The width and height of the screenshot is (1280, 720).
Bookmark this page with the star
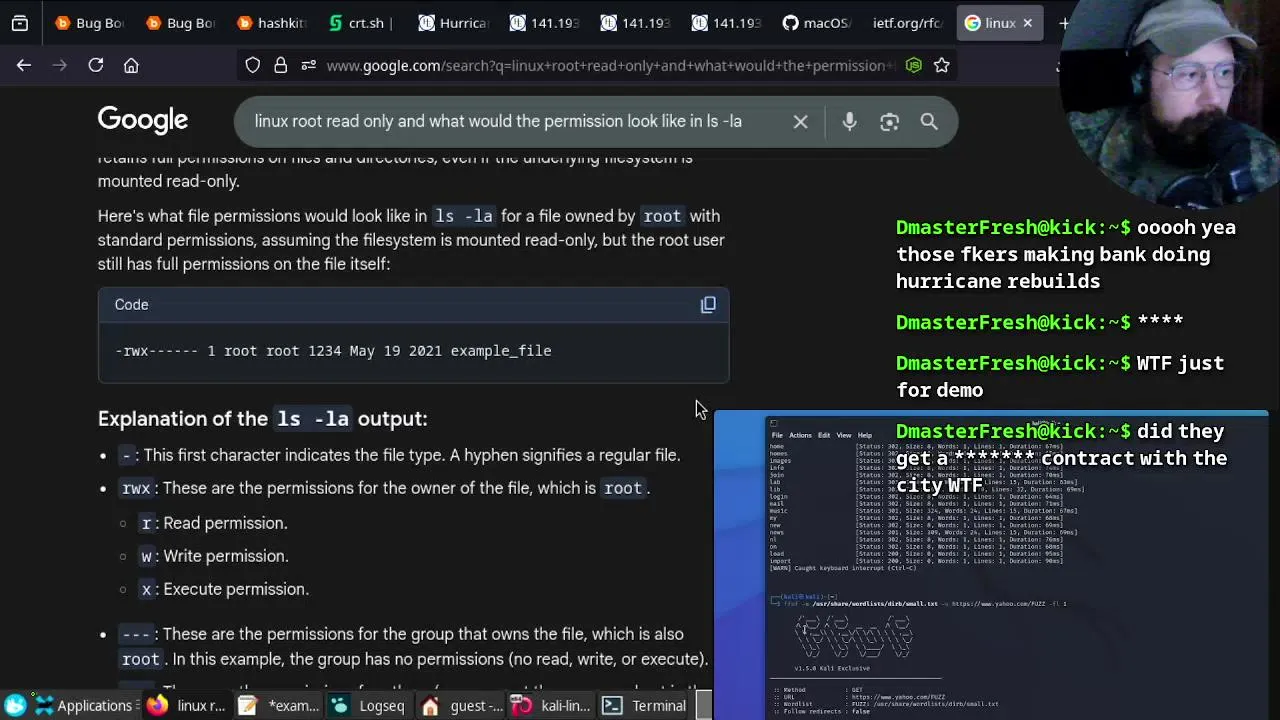(x=941, y=65)
